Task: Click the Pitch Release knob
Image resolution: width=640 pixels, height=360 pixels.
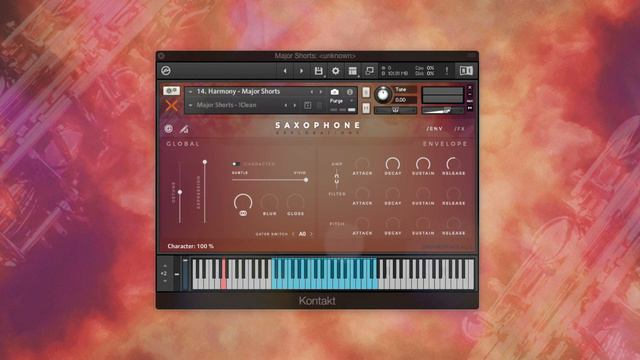Action: point(453,223)
